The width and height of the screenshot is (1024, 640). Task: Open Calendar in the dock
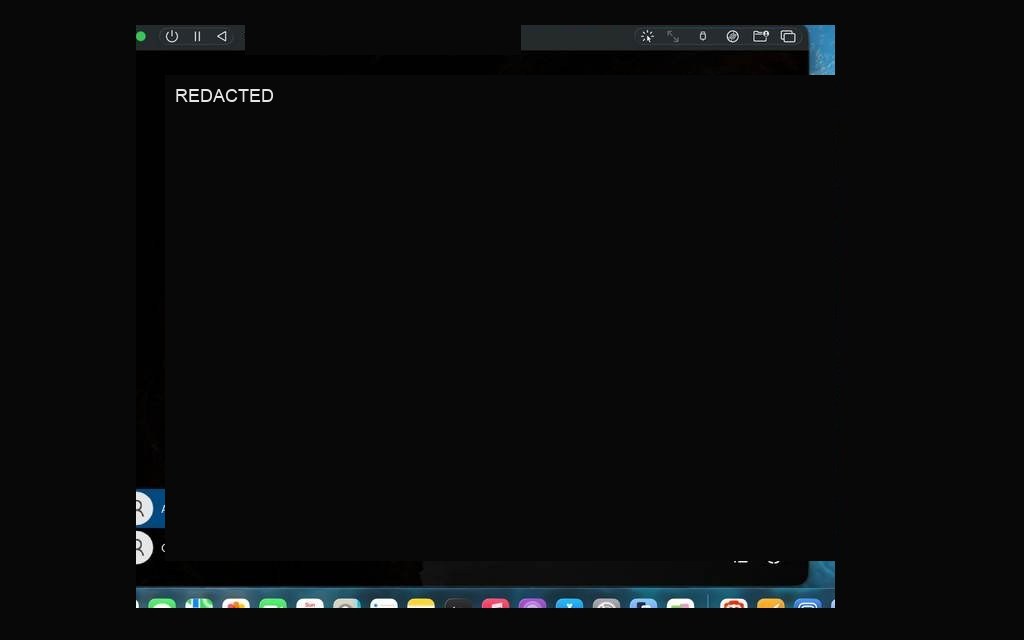(310, 603)
